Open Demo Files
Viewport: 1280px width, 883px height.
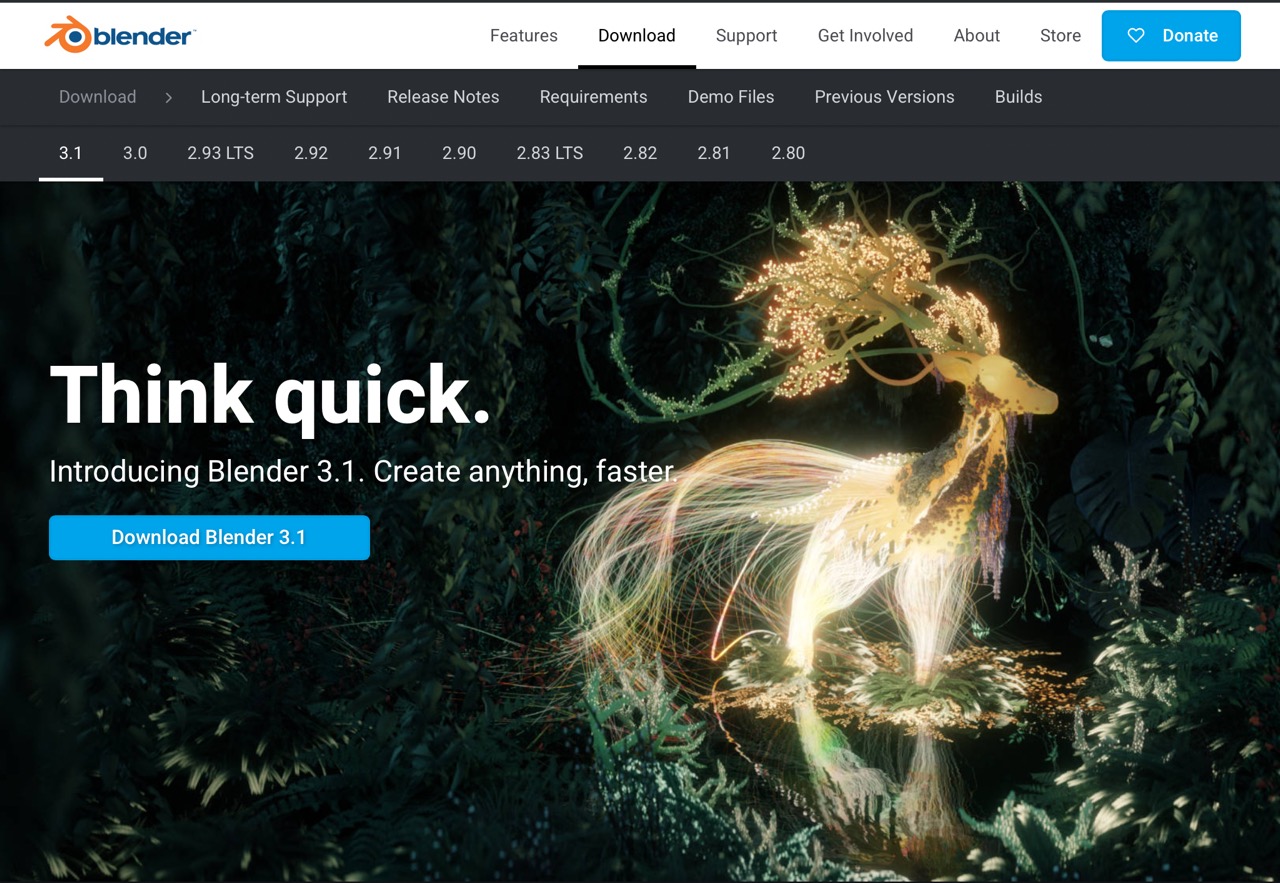(x=731, y=97)
